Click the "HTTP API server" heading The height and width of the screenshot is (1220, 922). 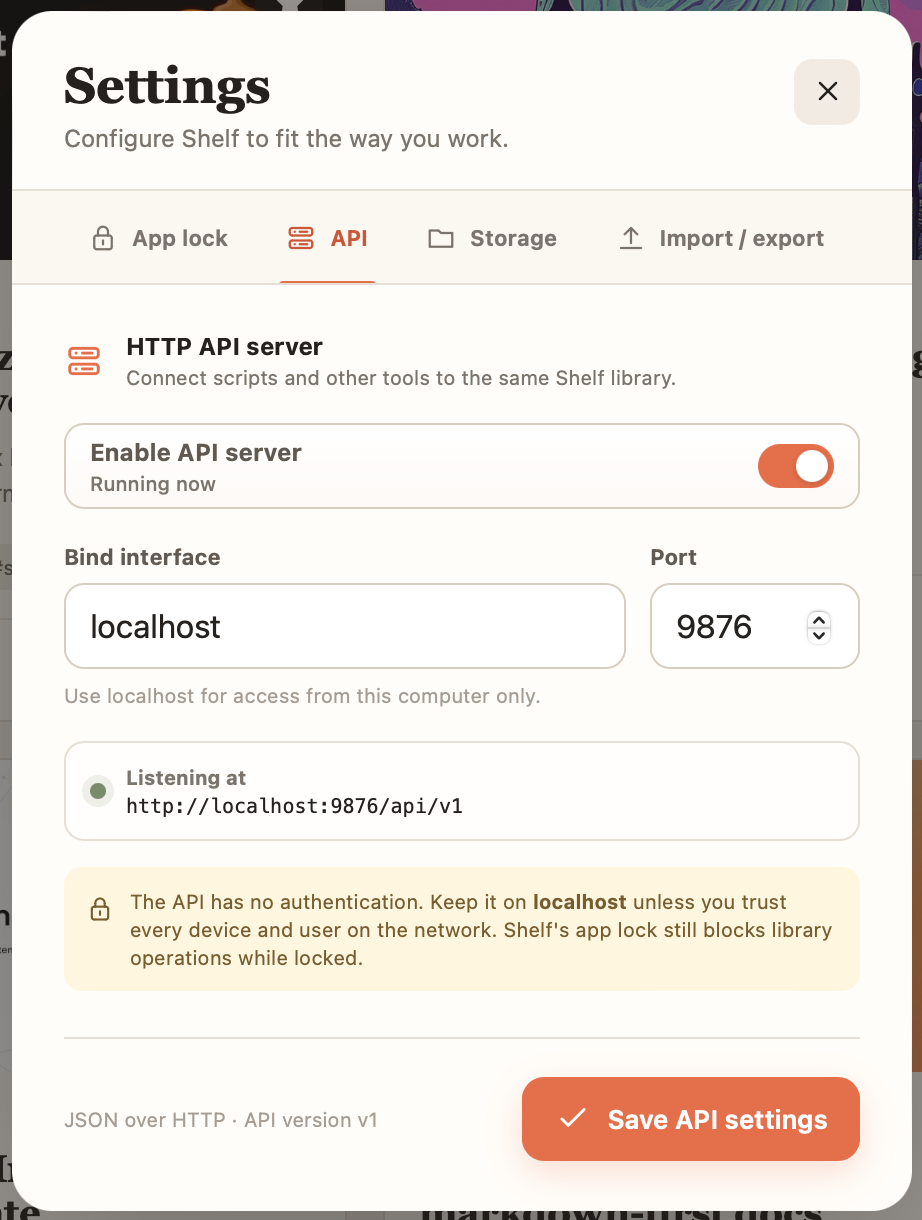[225, 347]
